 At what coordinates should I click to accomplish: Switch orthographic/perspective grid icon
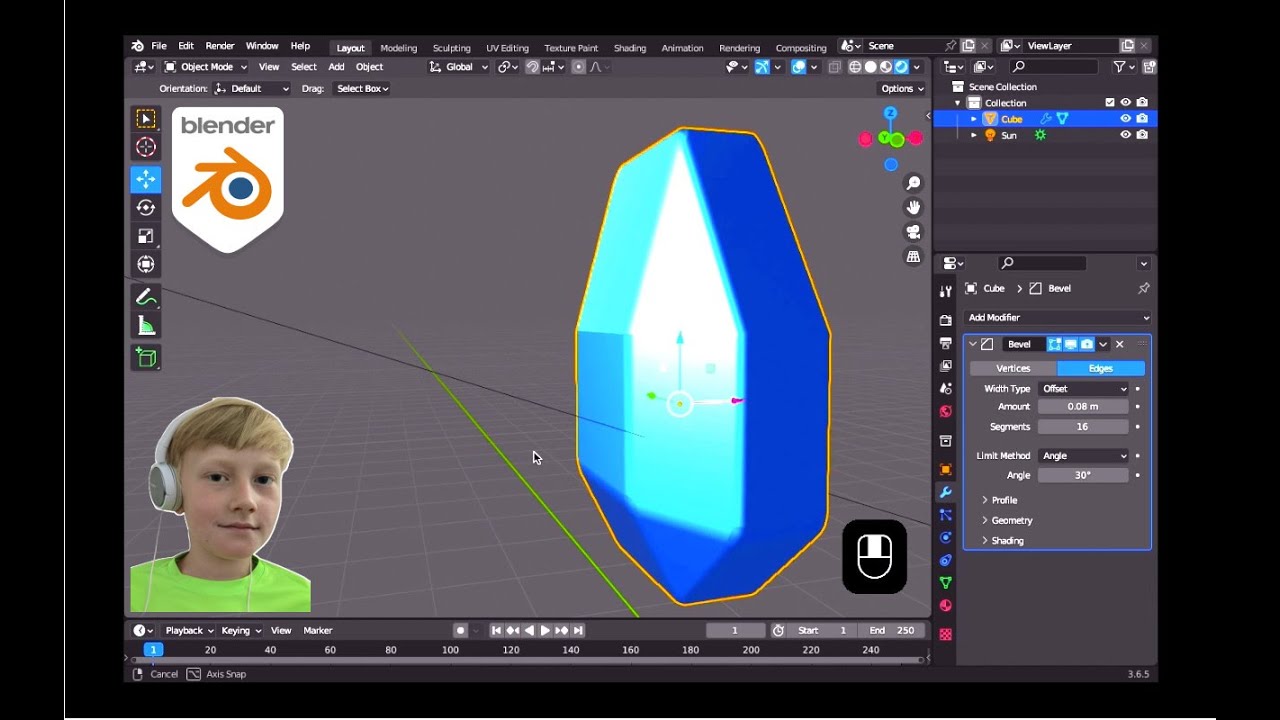[913, 256]
